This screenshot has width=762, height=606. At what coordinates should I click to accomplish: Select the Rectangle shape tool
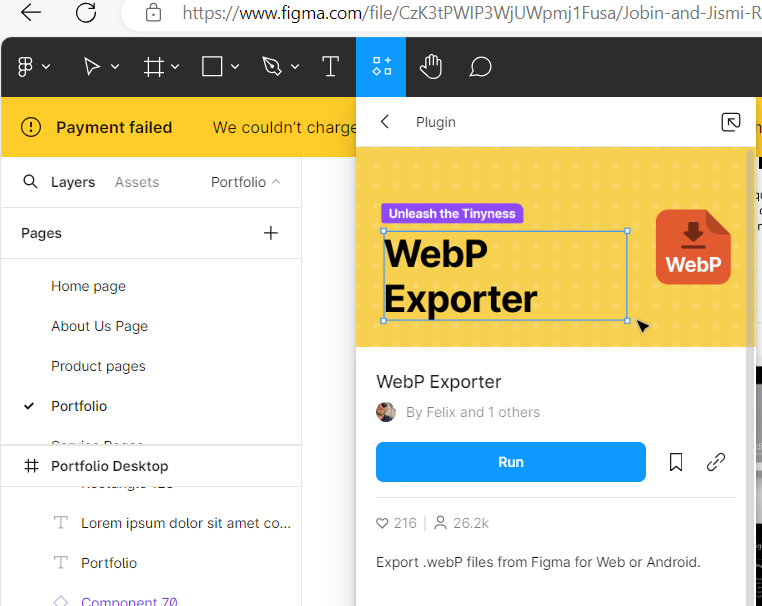click(x=212, y=67)
